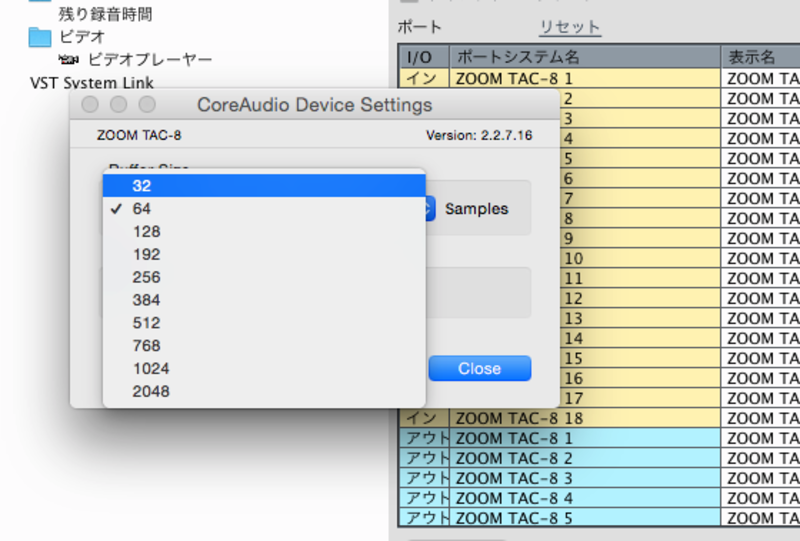Click the Samples label next to dropdown
The height and width of the screenshot is (541, 800).
click(x=477, y=209)
